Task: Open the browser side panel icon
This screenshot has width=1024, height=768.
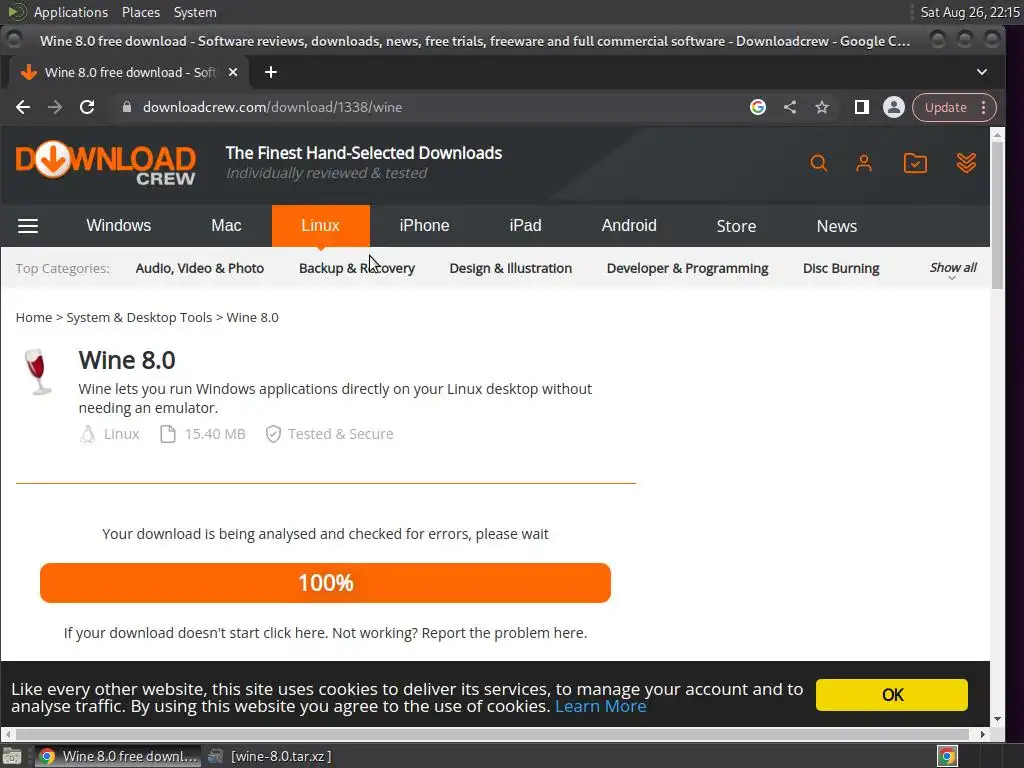Action: 861,107
